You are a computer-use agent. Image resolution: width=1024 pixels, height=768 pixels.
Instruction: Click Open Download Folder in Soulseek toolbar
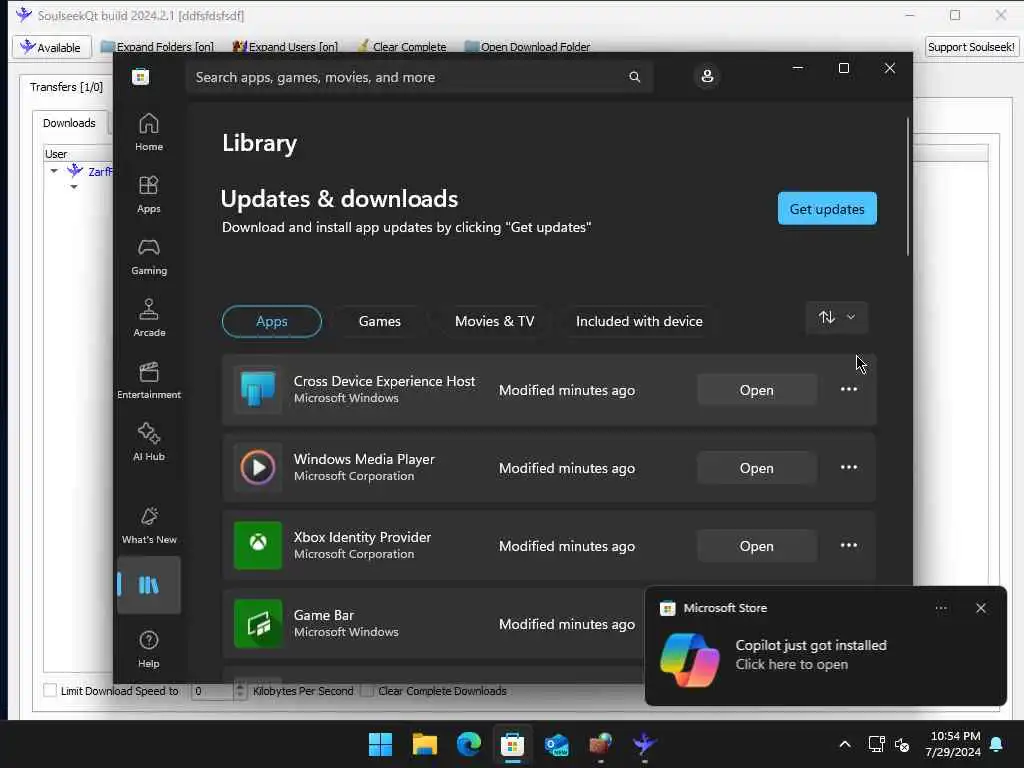528,47
